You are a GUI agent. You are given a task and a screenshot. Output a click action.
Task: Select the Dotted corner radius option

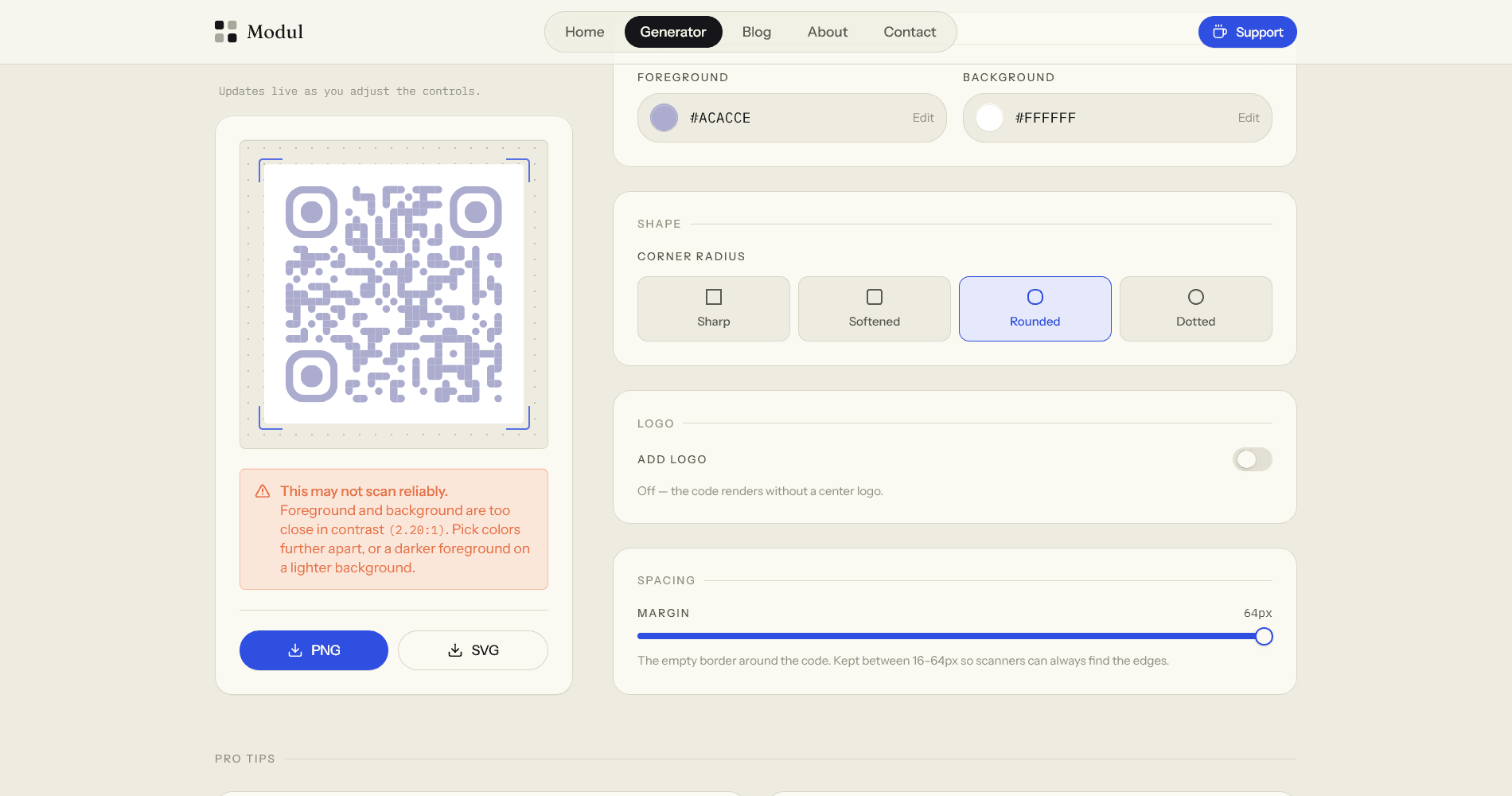(x=1196, y=309)
